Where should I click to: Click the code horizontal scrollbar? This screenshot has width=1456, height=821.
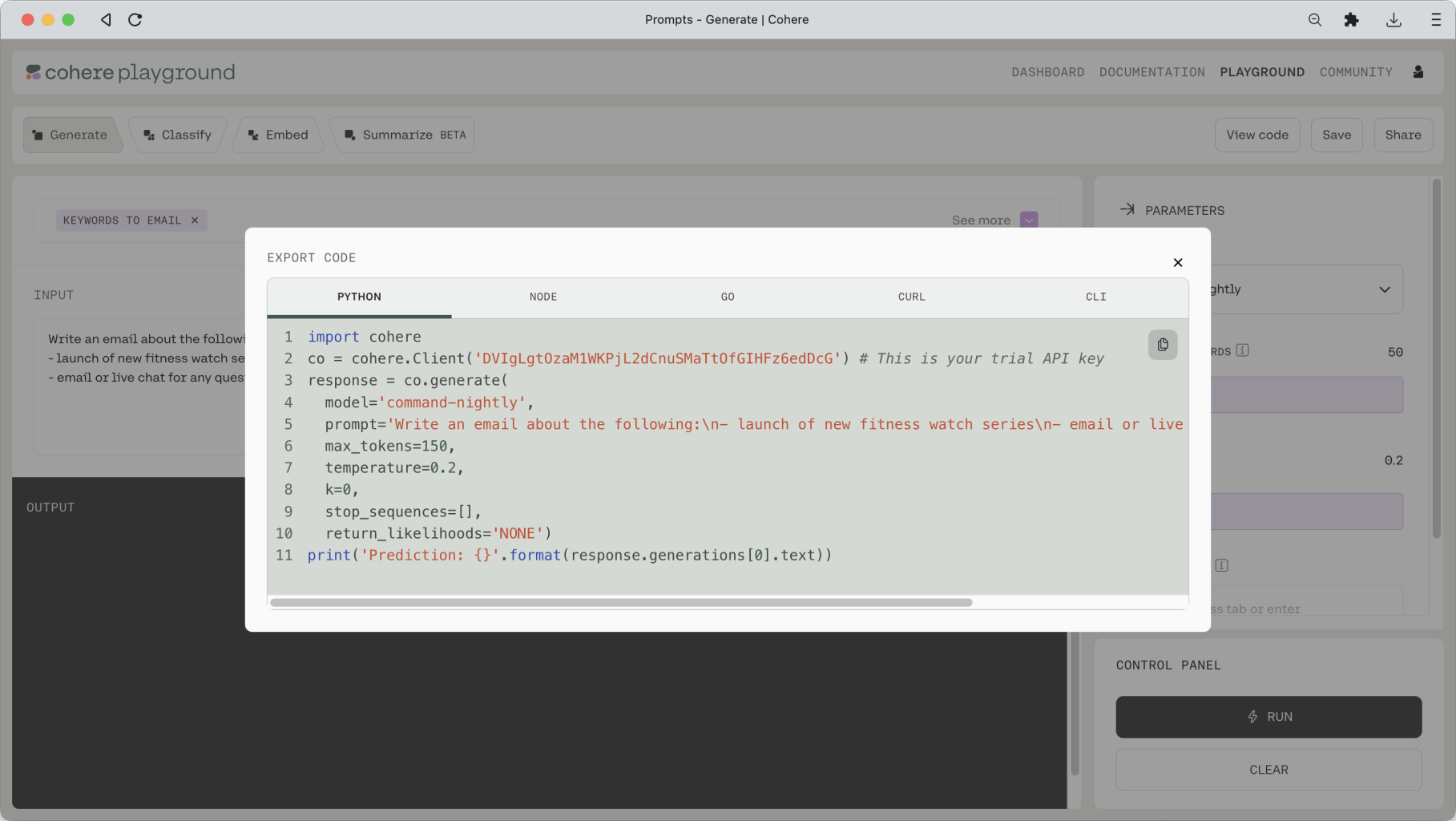621,602
